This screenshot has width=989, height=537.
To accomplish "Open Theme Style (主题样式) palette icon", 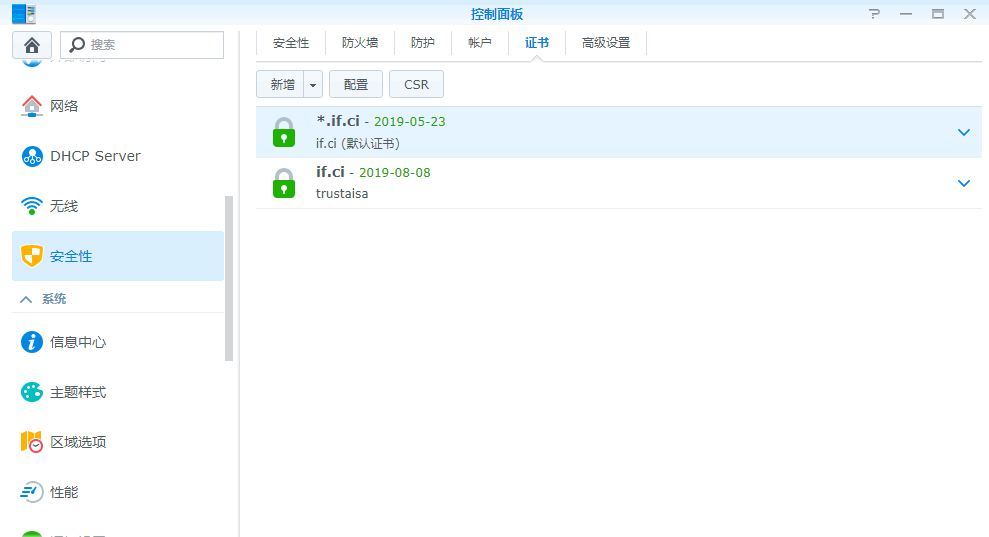I will pos(32,392).
